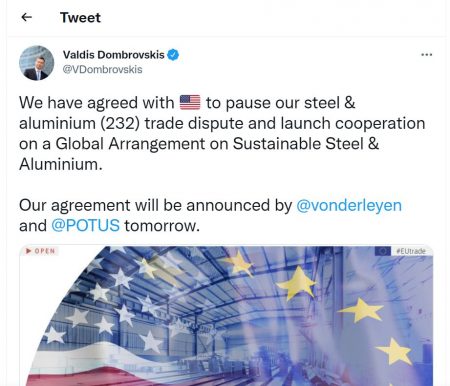
Task: Click the #EUtrade hashtag on the image
Action: (411, 251)
